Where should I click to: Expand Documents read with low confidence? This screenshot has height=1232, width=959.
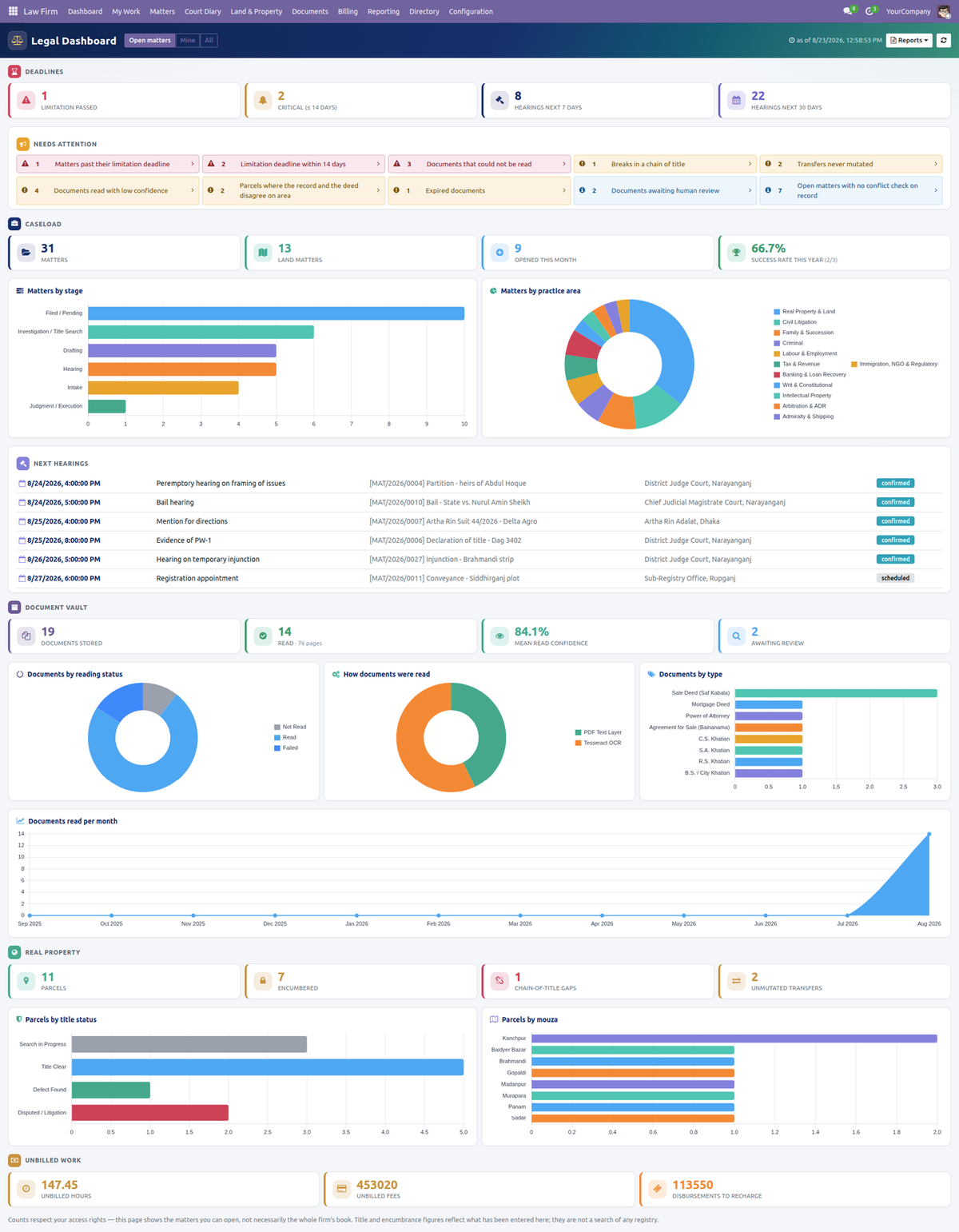tap(108, 190)
